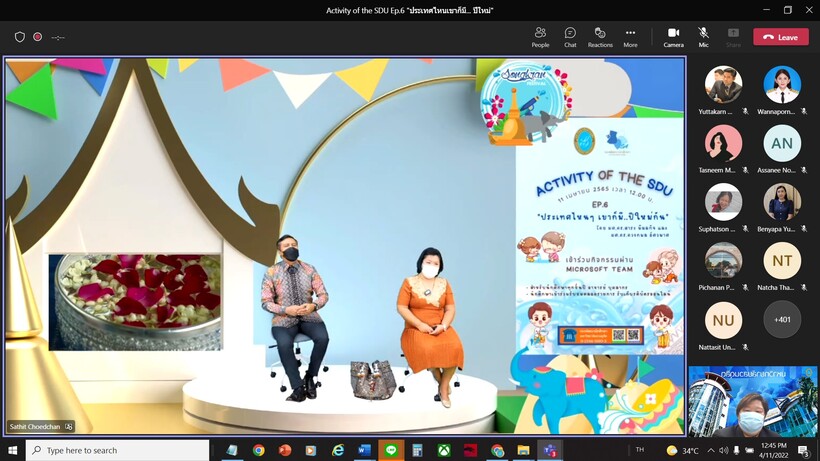Click the red recording indicator icon
Image resolution: width=820 pixels, height=461 pixels.
[x=38, y=37]
